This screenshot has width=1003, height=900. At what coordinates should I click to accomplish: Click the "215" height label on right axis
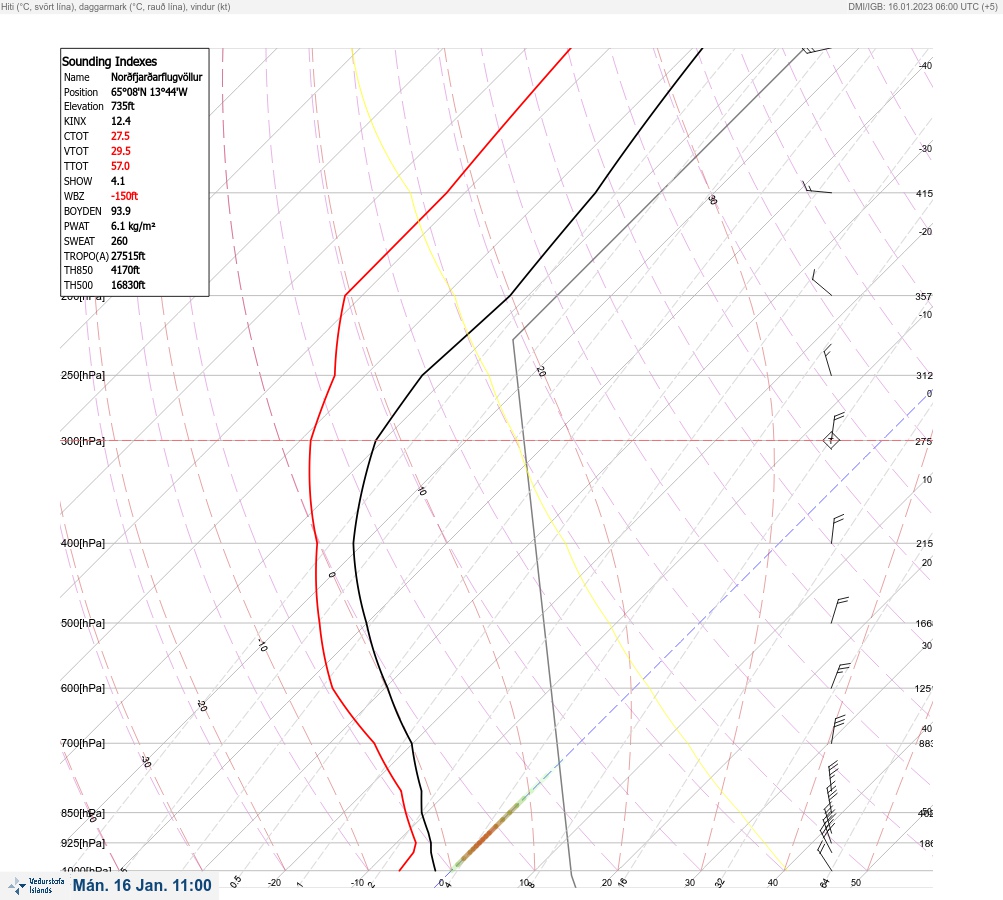pos(924,544)
